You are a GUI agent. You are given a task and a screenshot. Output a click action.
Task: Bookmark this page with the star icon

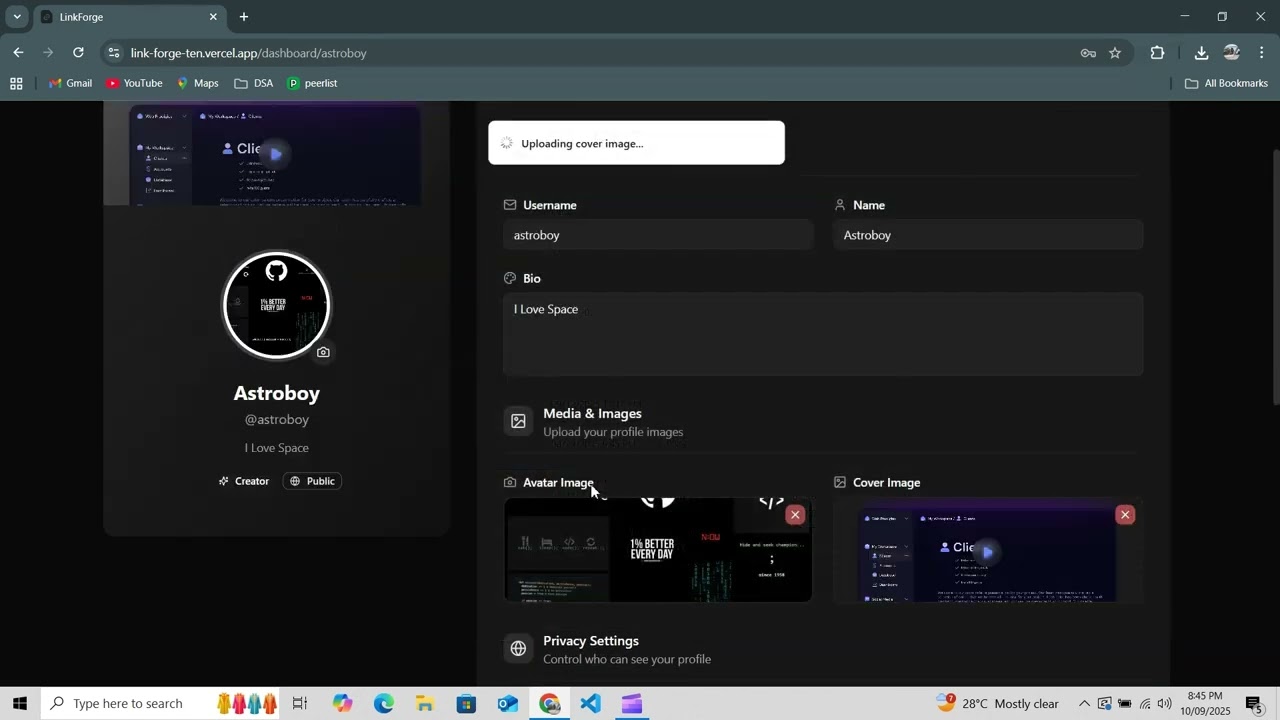tap(1115, 53)
